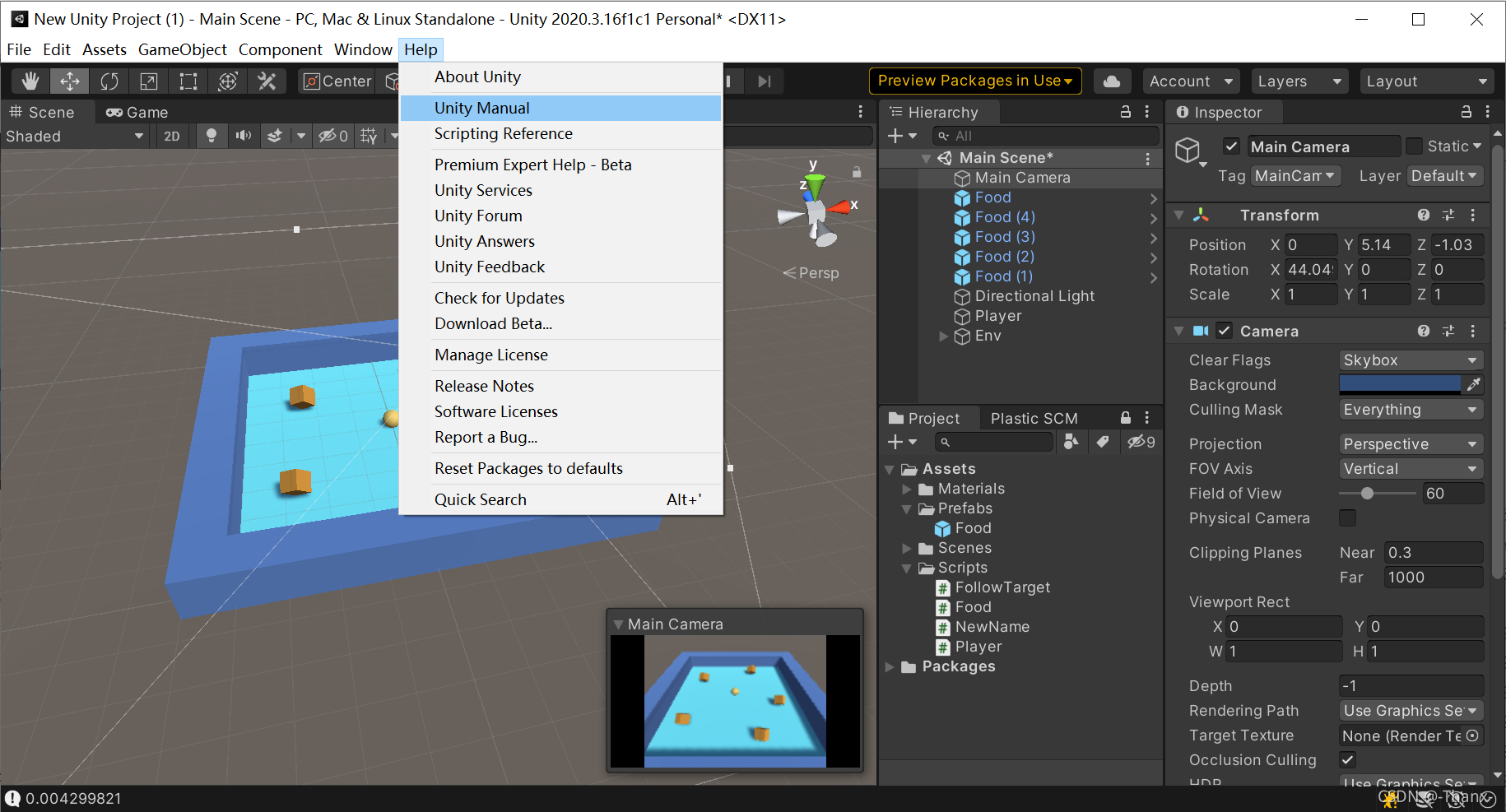Open the cloud services icon
The image size is (1506, 812).
pos(1111,81)
